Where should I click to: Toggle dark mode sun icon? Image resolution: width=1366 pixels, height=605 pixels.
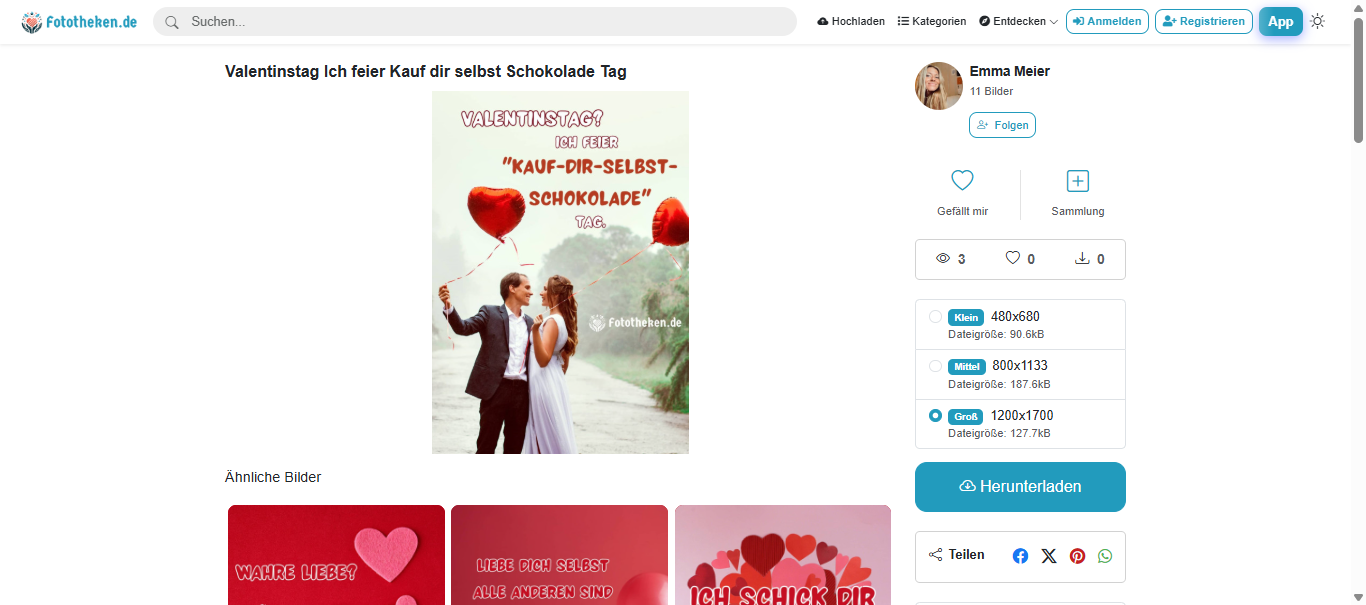(1318, 21)
